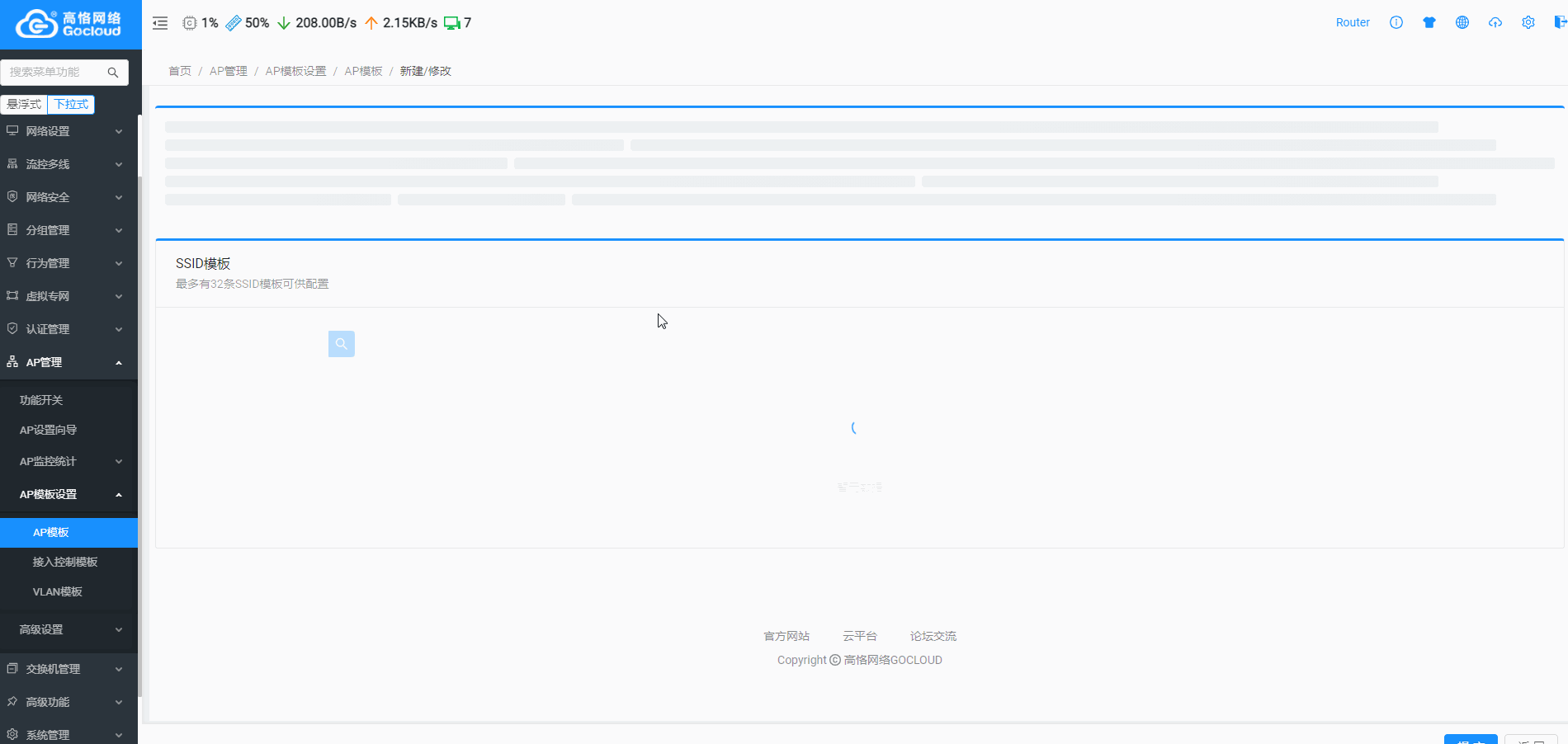Viewport: 1568px width, 744px height.
Task: Collapse the AP模板设置 submenu
Action: pyautogui.click(x=68, y=494)
